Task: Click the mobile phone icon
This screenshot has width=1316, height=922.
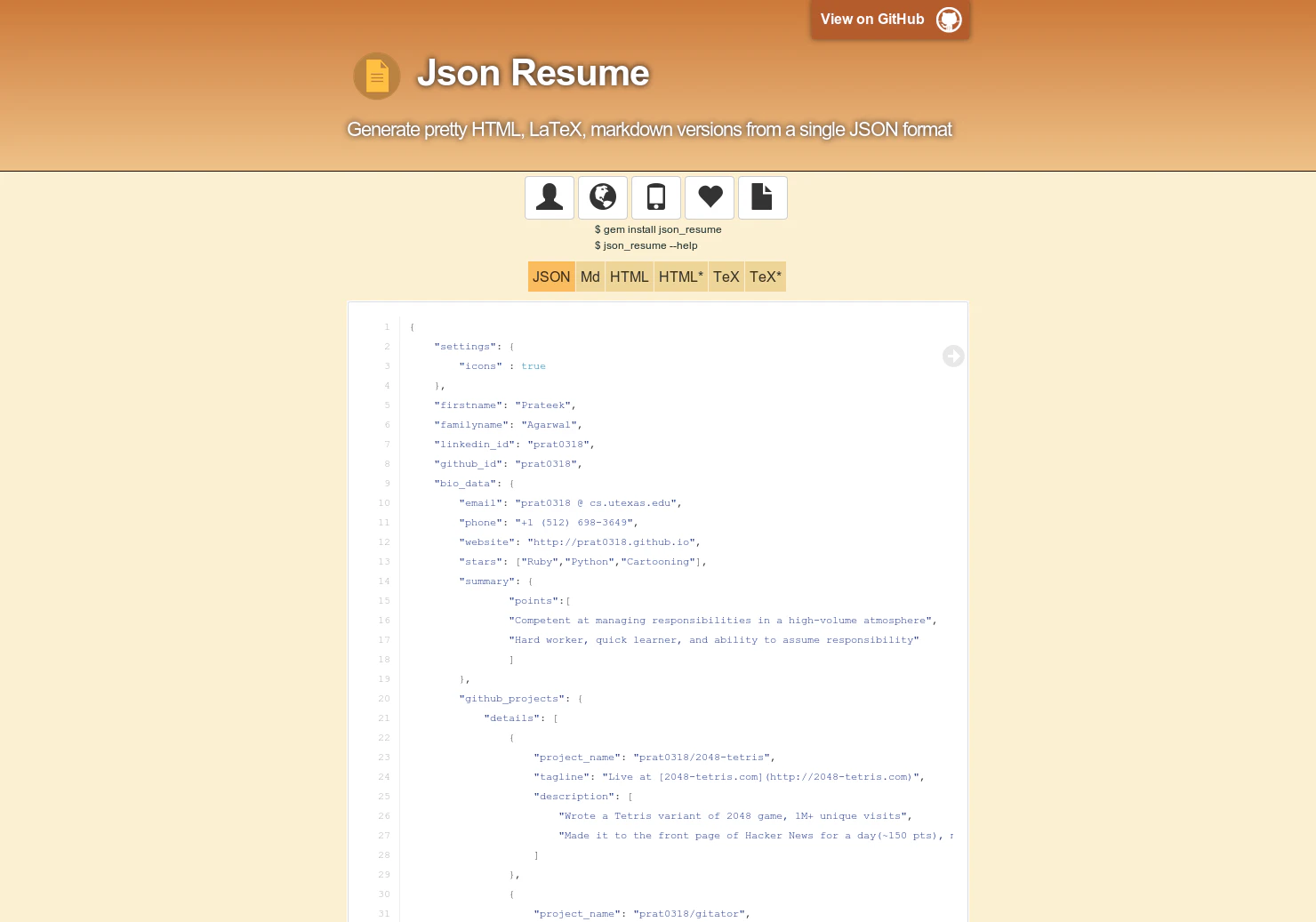Action: 656,197
